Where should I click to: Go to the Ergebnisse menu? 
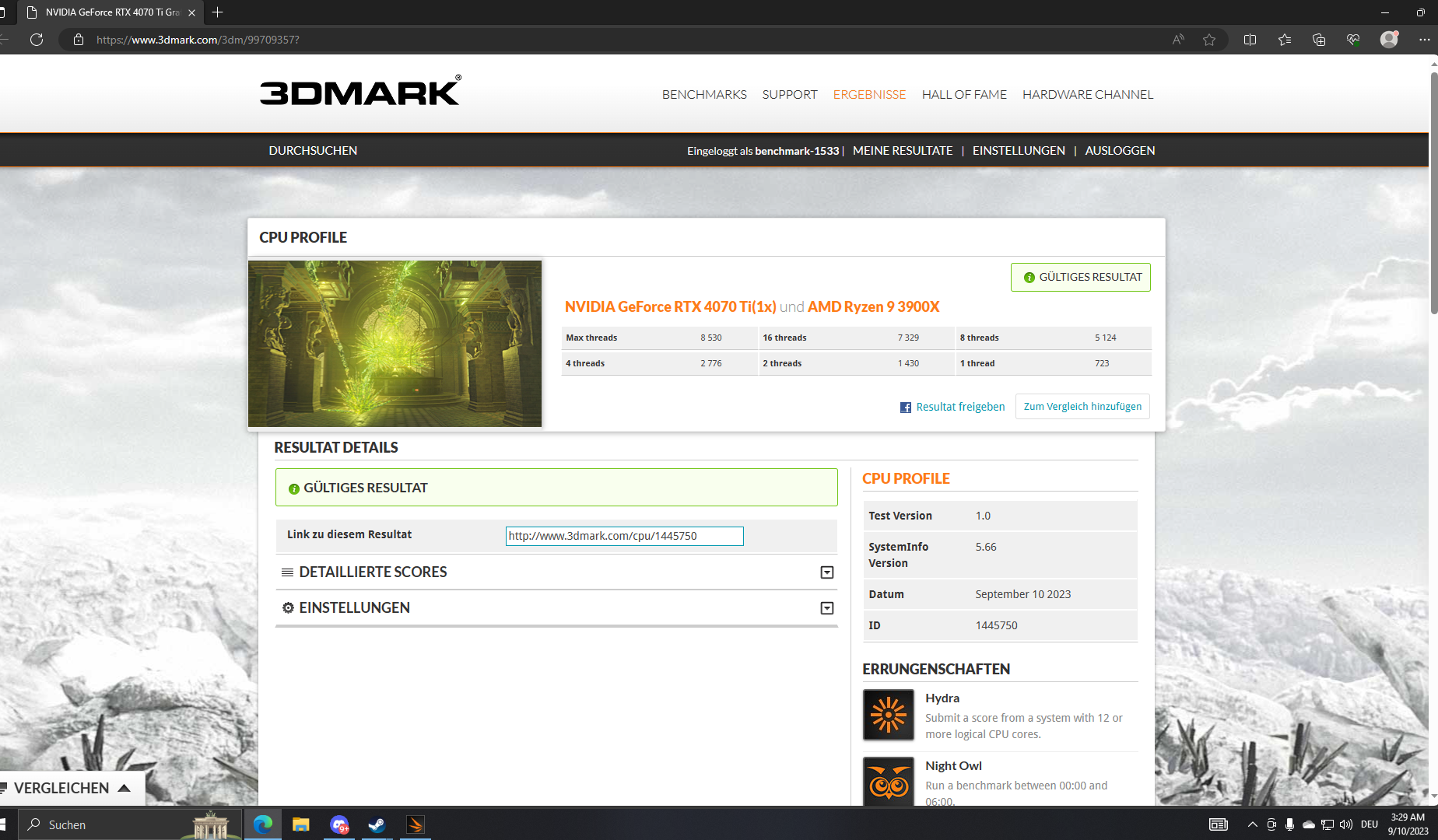tap(869, 94)
